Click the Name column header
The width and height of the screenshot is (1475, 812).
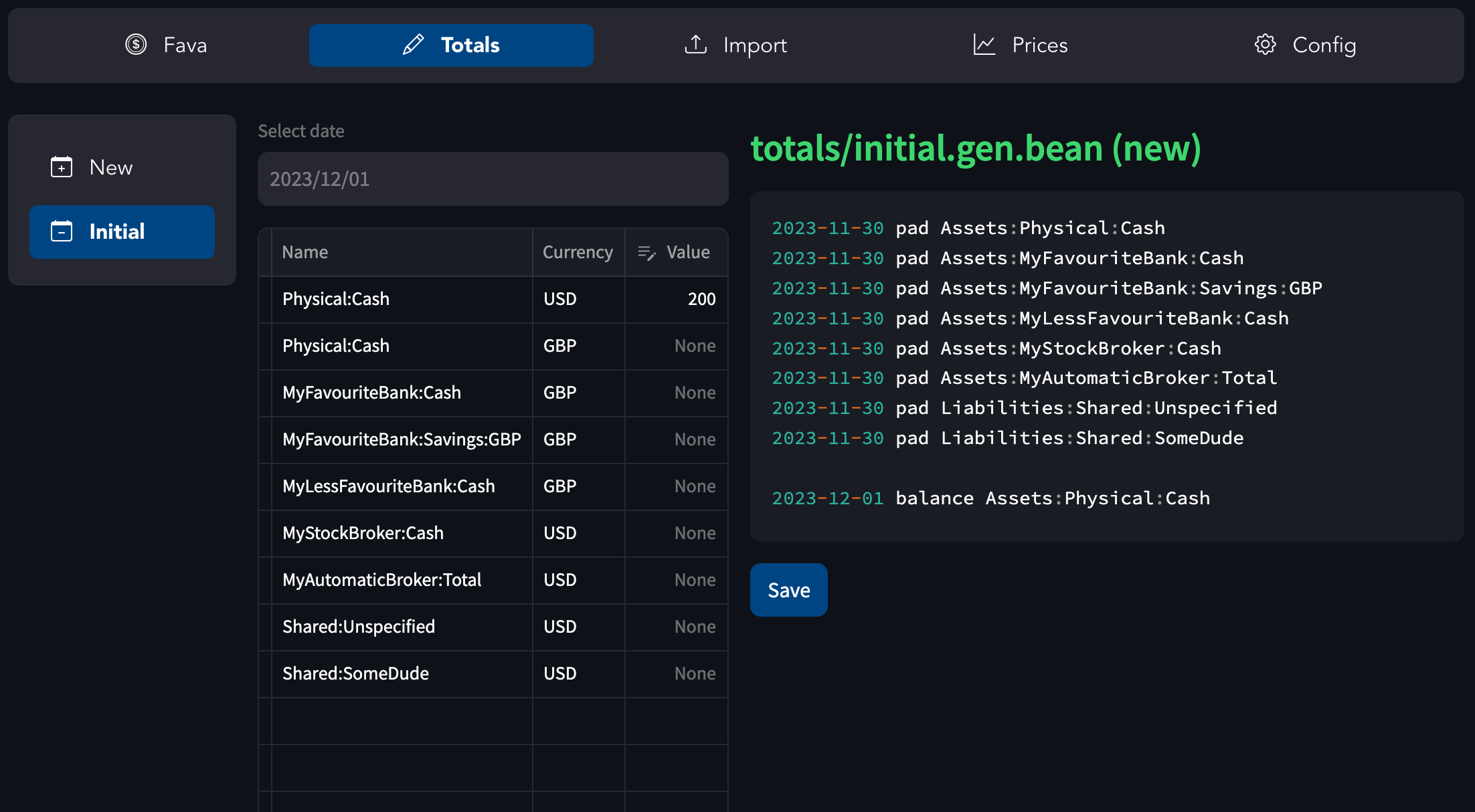point(402,252)
